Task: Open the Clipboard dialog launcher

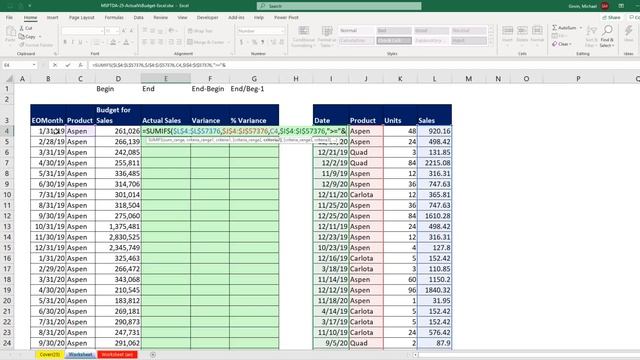Action: click(56, 53)
